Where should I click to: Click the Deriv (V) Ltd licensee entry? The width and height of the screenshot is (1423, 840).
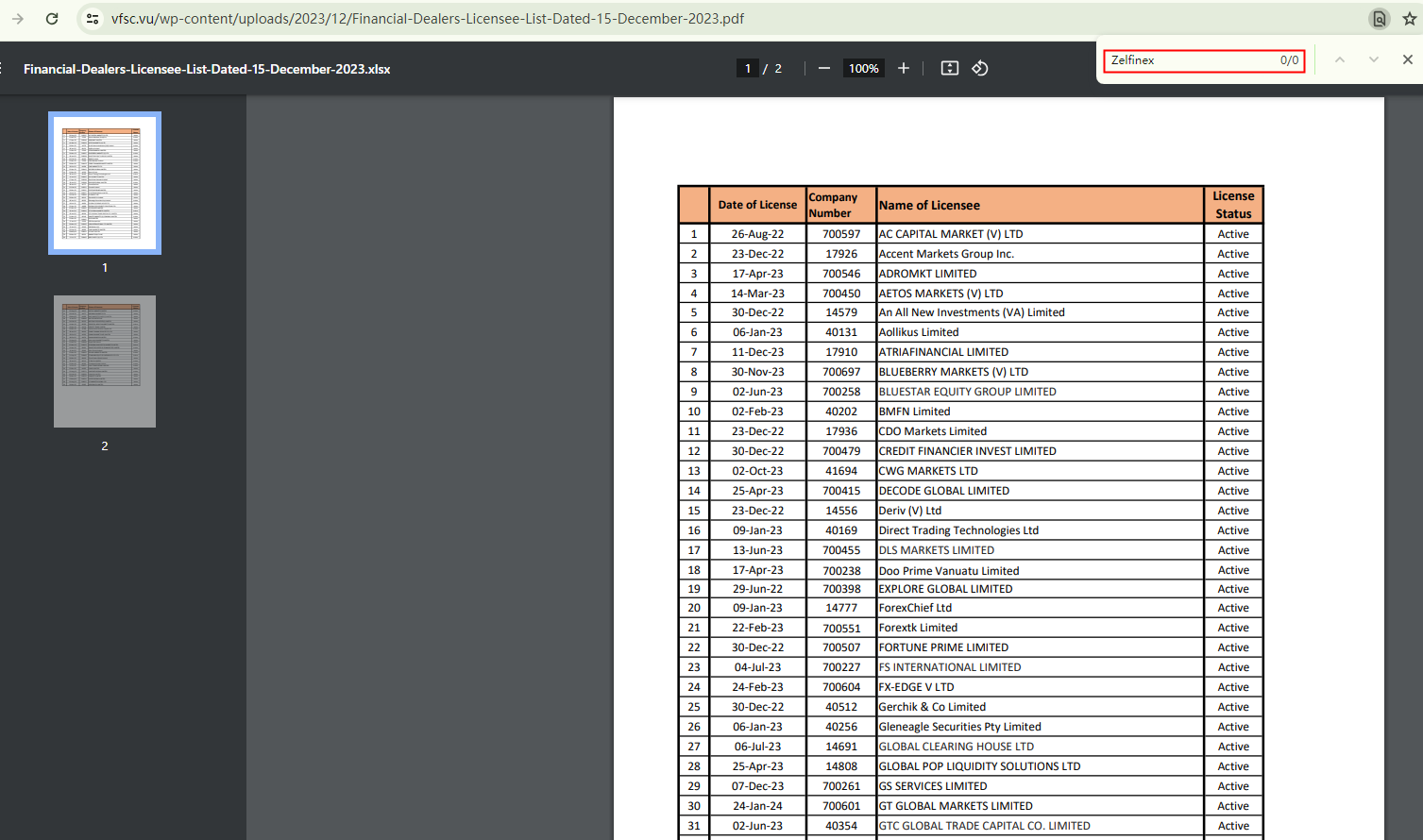910,511
